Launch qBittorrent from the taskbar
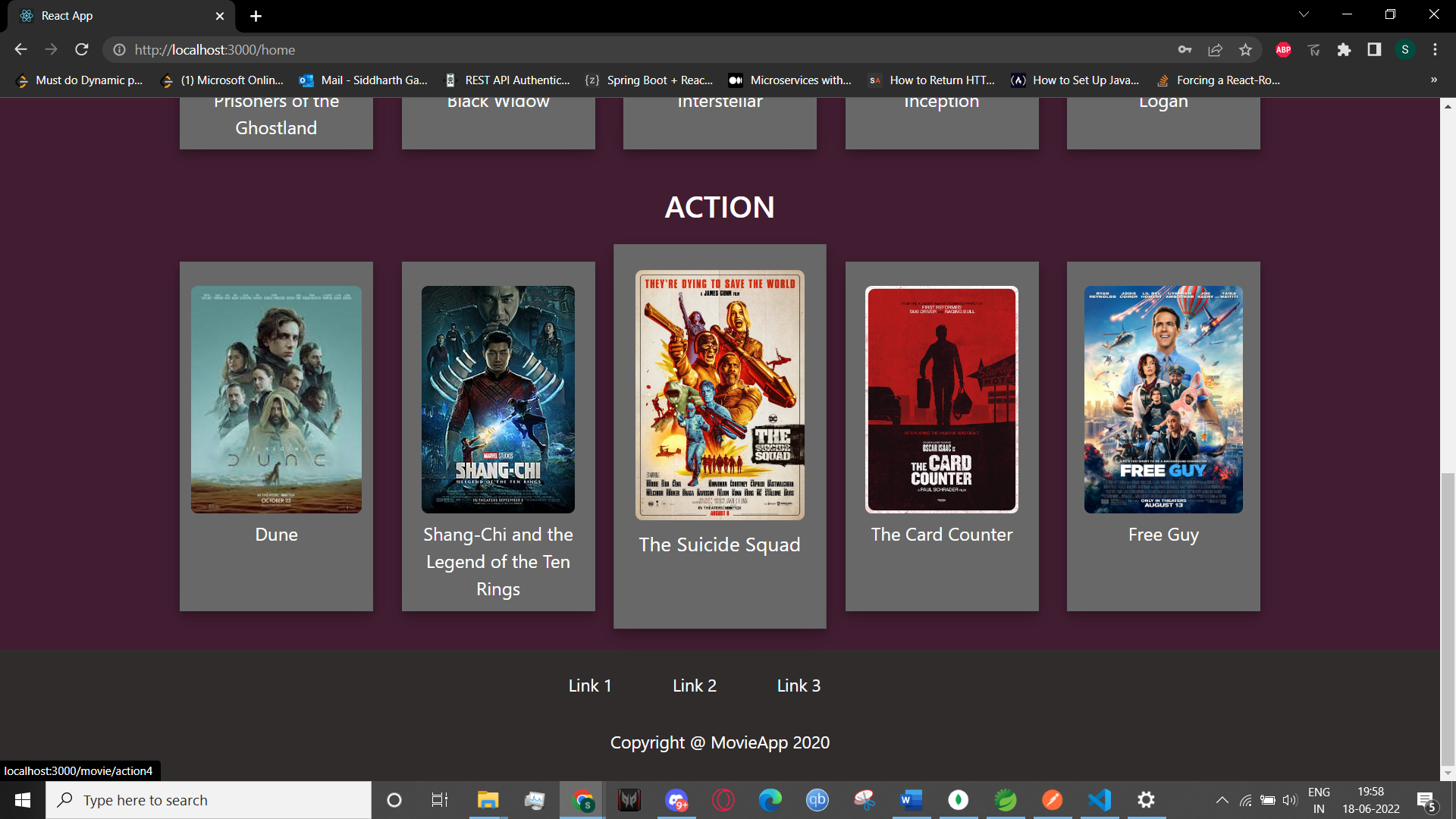Viewport: 1456px width, 819px height. pos(817,800)
